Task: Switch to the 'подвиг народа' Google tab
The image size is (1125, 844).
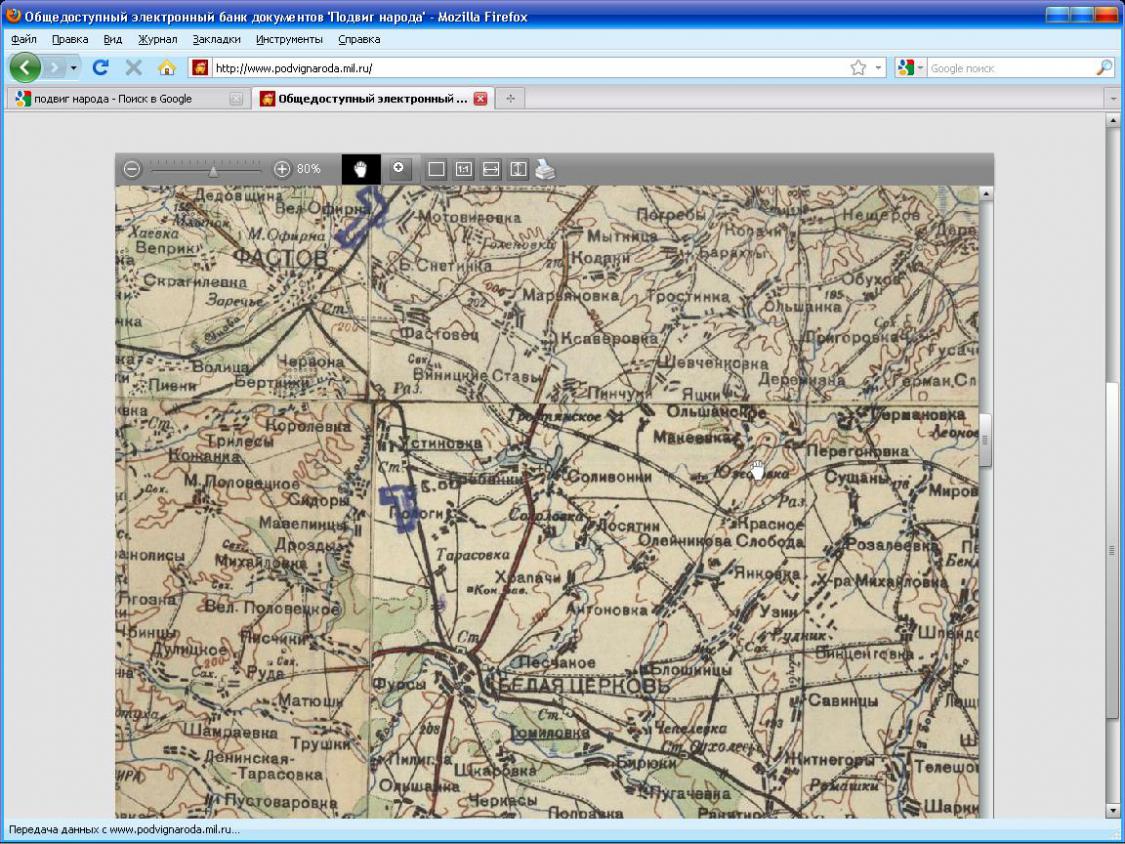Action: pyautogui.click(x=112, y=99)
